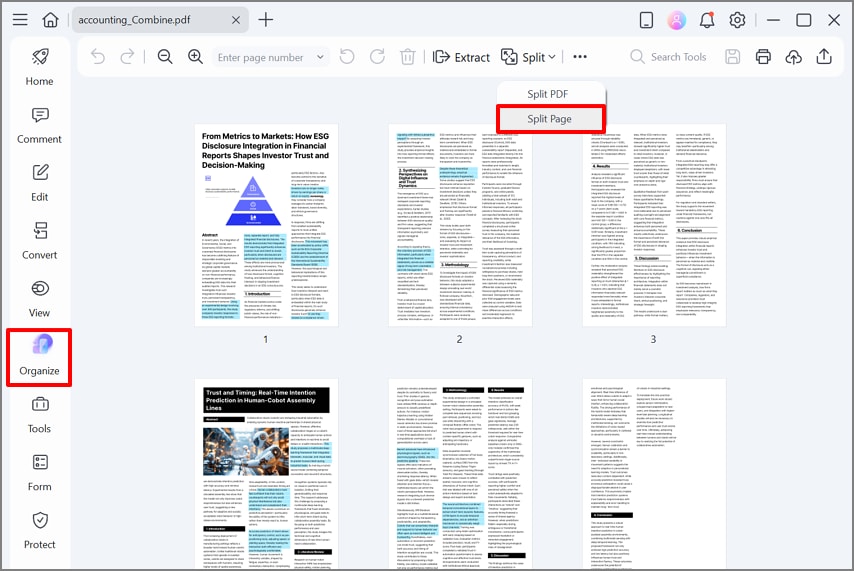Select page 2 thumbnail
Screen dimensions: 854x571
tap(460, 226)
